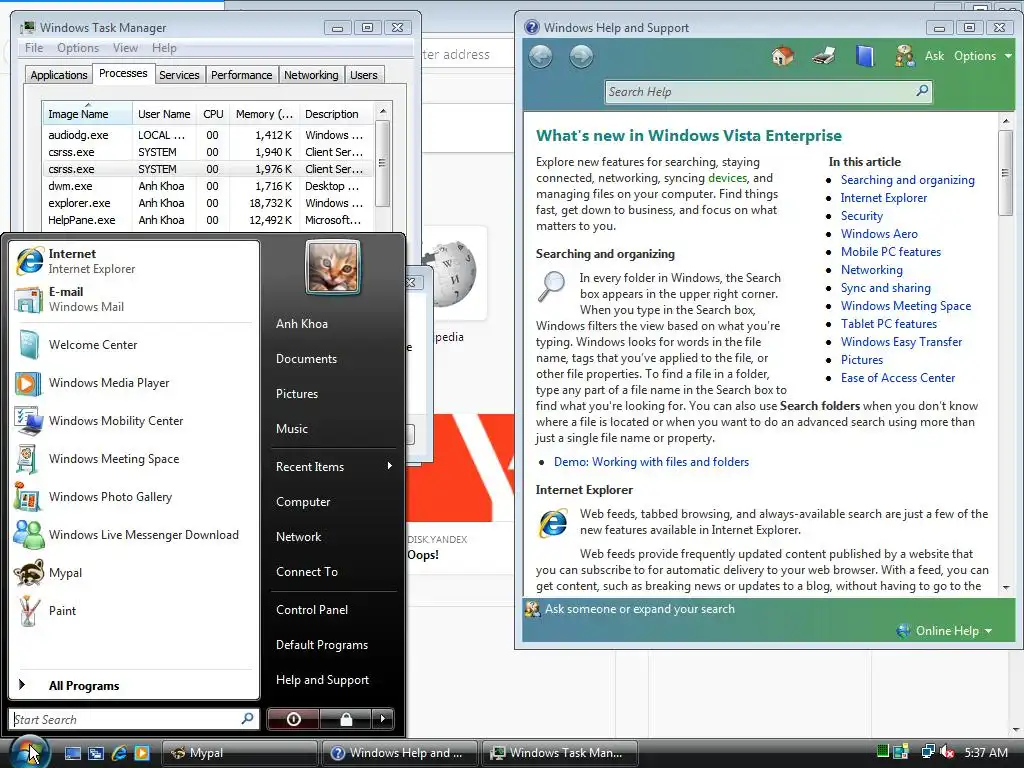The height and width of the screenshot is (768, 1024).
Task: Open Windows Mobility Center
Action: pos(135,421)
